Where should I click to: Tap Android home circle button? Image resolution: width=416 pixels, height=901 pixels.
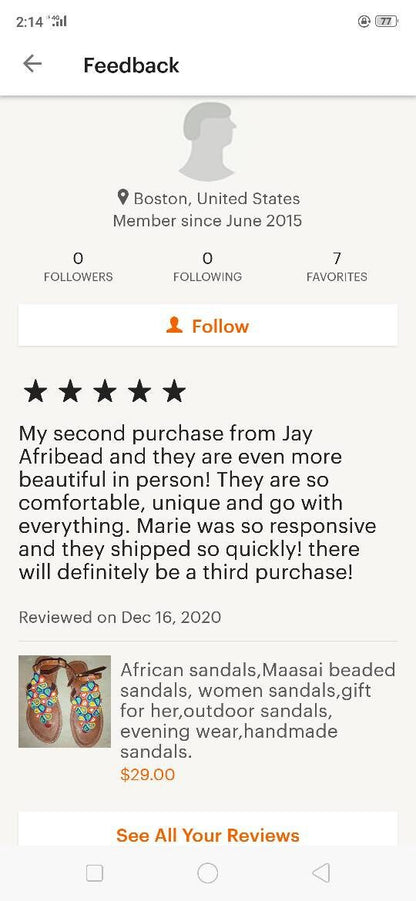point(207,873)
